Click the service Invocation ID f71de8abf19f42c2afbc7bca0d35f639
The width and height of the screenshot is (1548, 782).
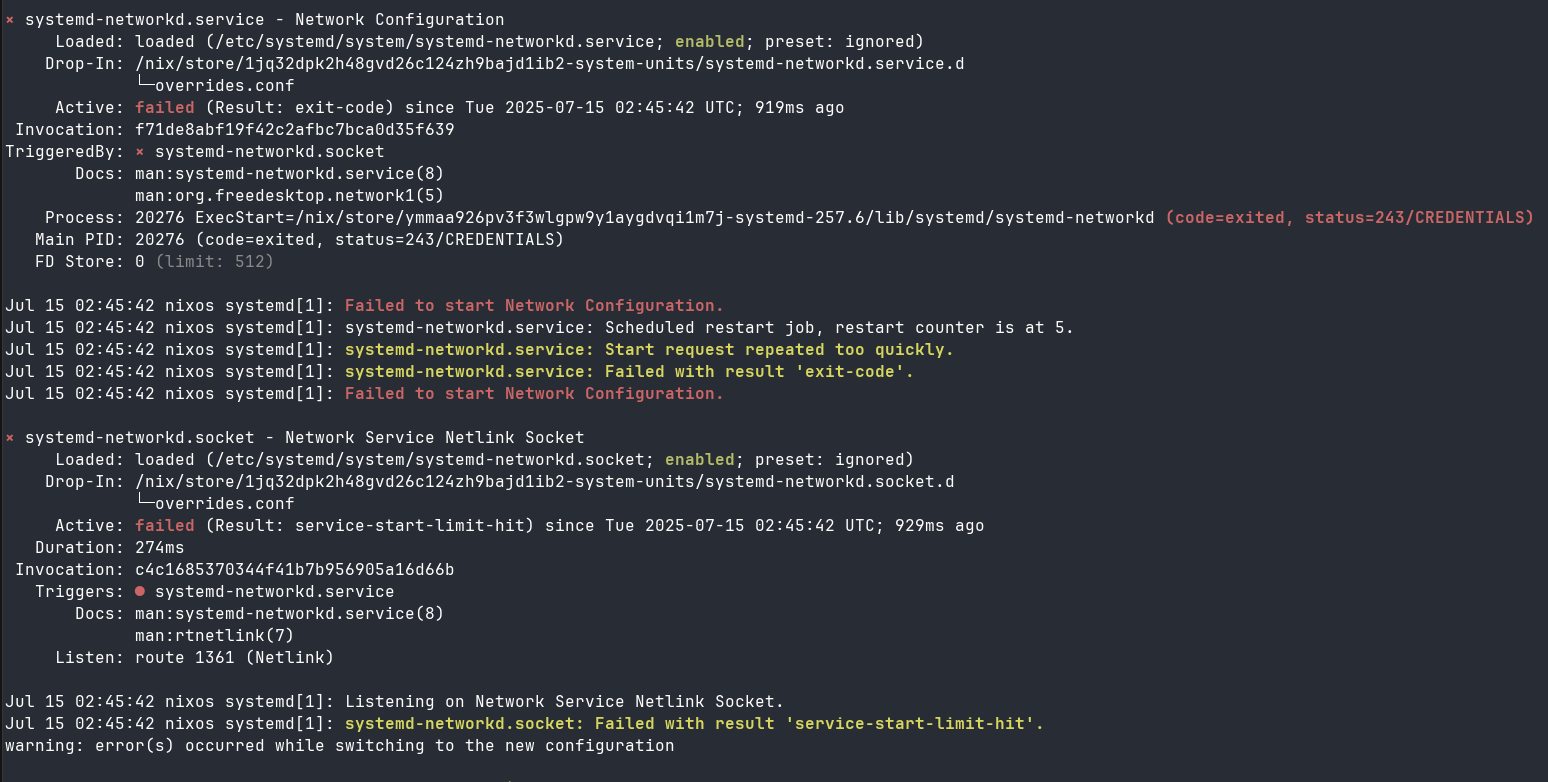point(294,130)
